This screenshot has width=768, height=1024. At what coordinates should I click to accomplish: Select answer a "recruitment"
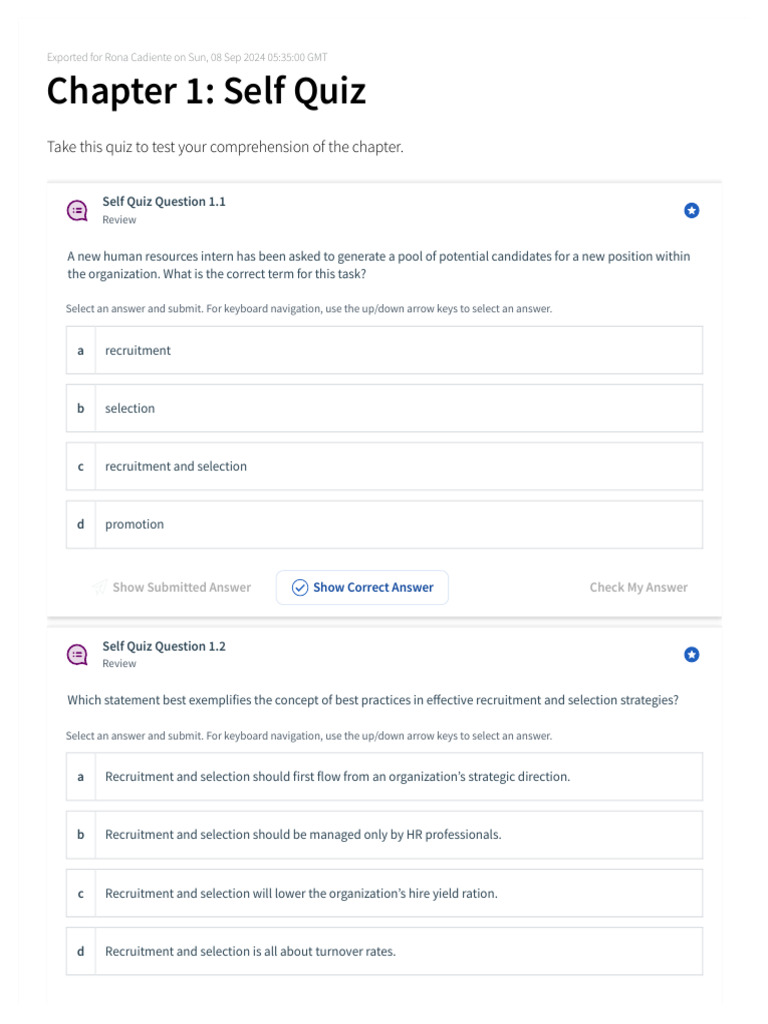click(384, 351)
